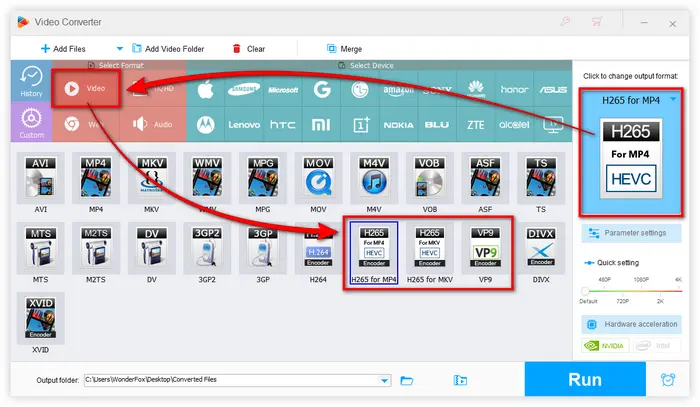Choose the XVID encoder format

[41, 319]
